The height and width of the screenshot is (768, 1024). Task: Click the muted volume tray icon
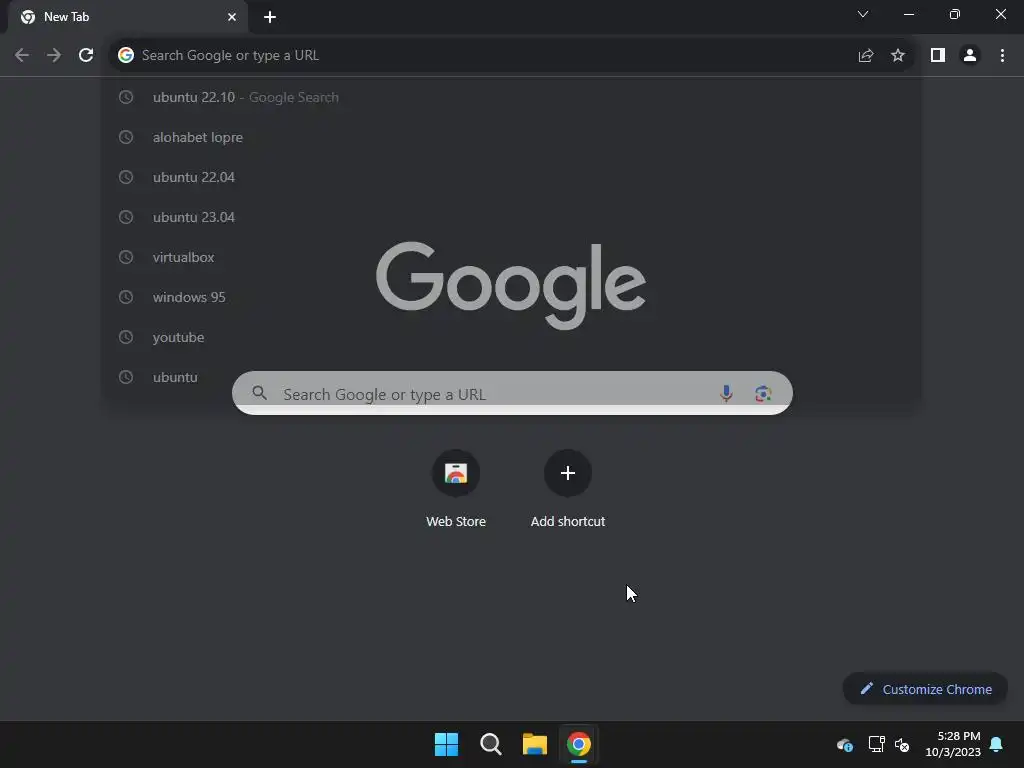902,744
